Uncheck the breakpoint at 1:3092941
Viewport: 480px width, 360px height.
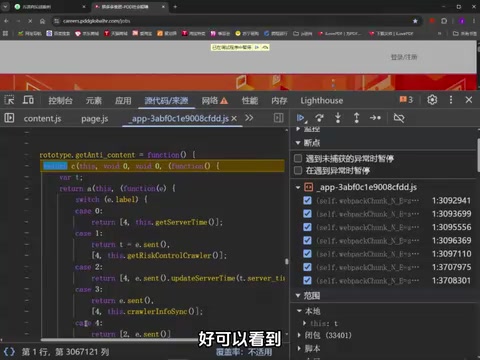pos(307,200)
